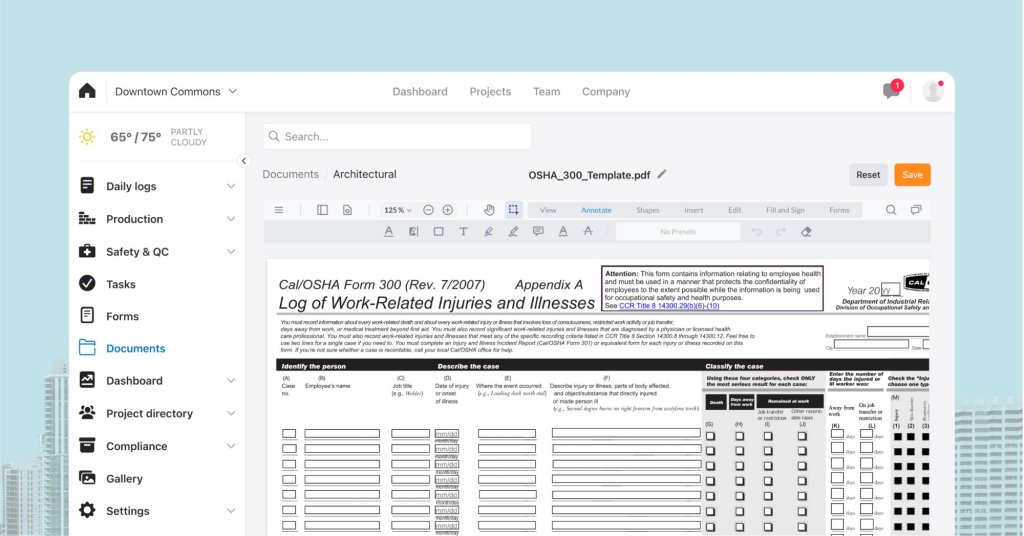Image resolution: width=1024 pixels, height=536 pixels.
Task: Select the strikethrough text tool
Action: pyautogui.click(x=587, y=232)
